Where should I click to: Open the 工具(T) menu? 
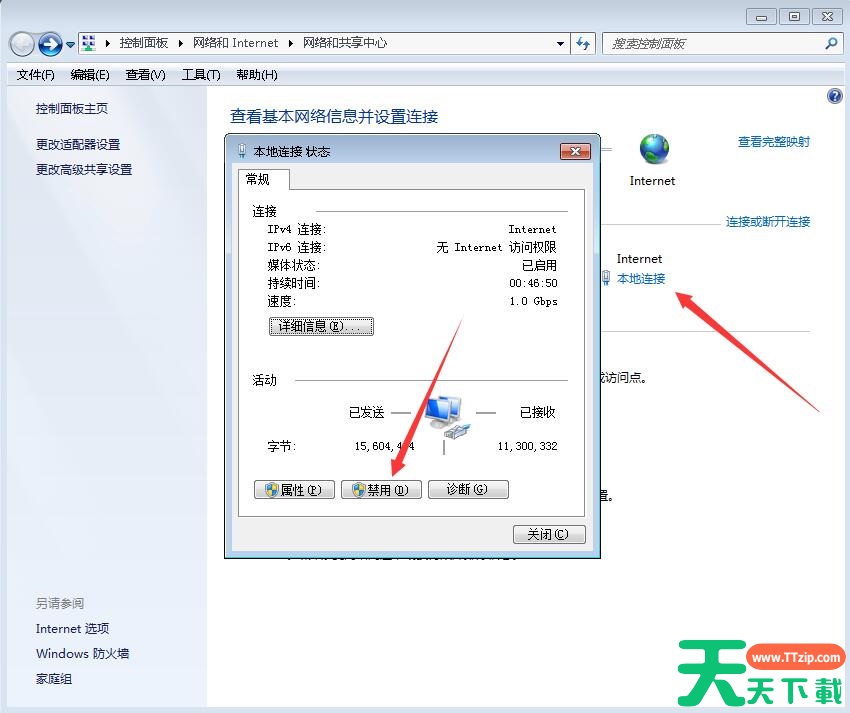[x=200, y=75]
